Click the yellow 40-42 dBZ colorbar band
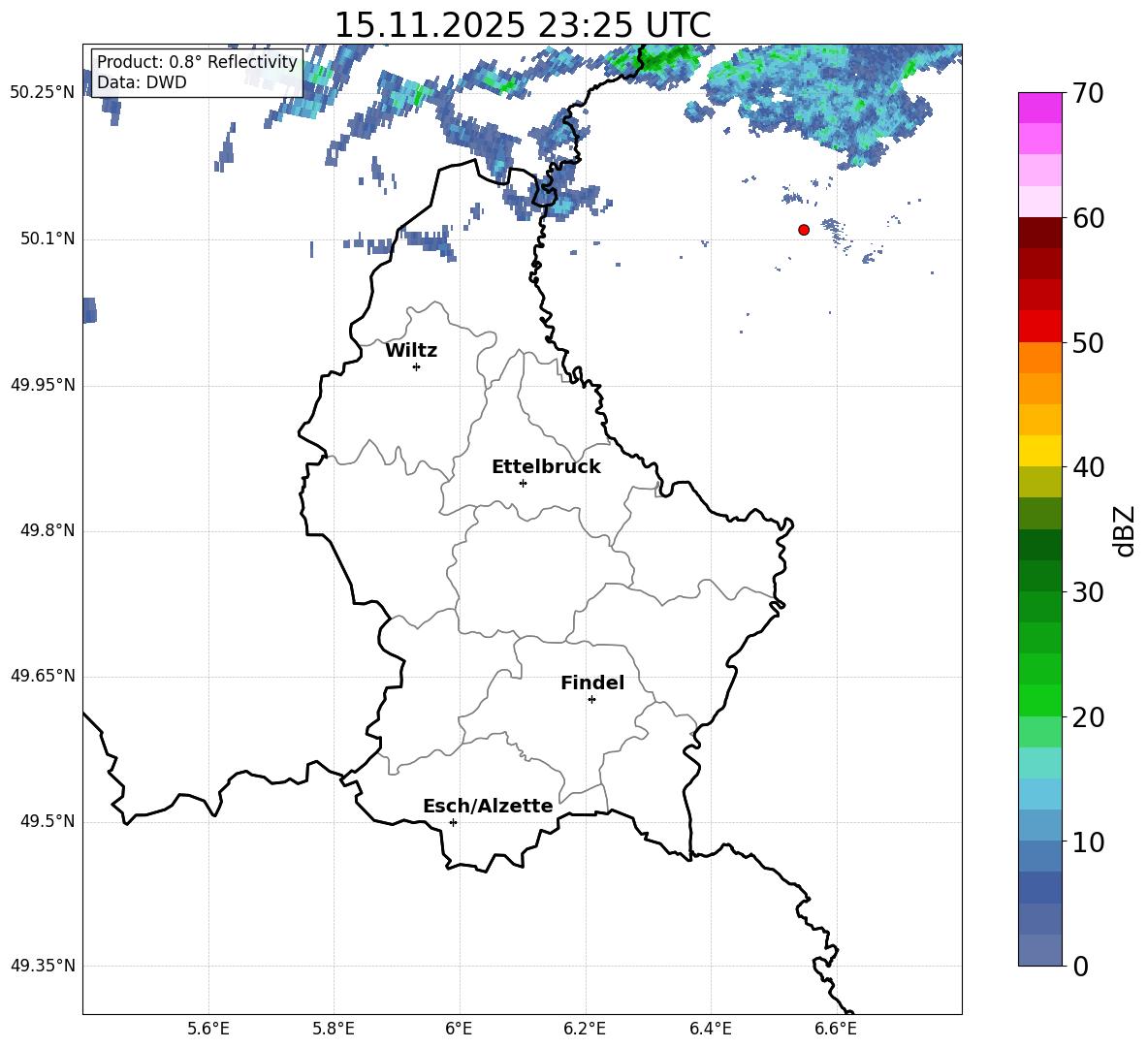 pos(1039,451)
